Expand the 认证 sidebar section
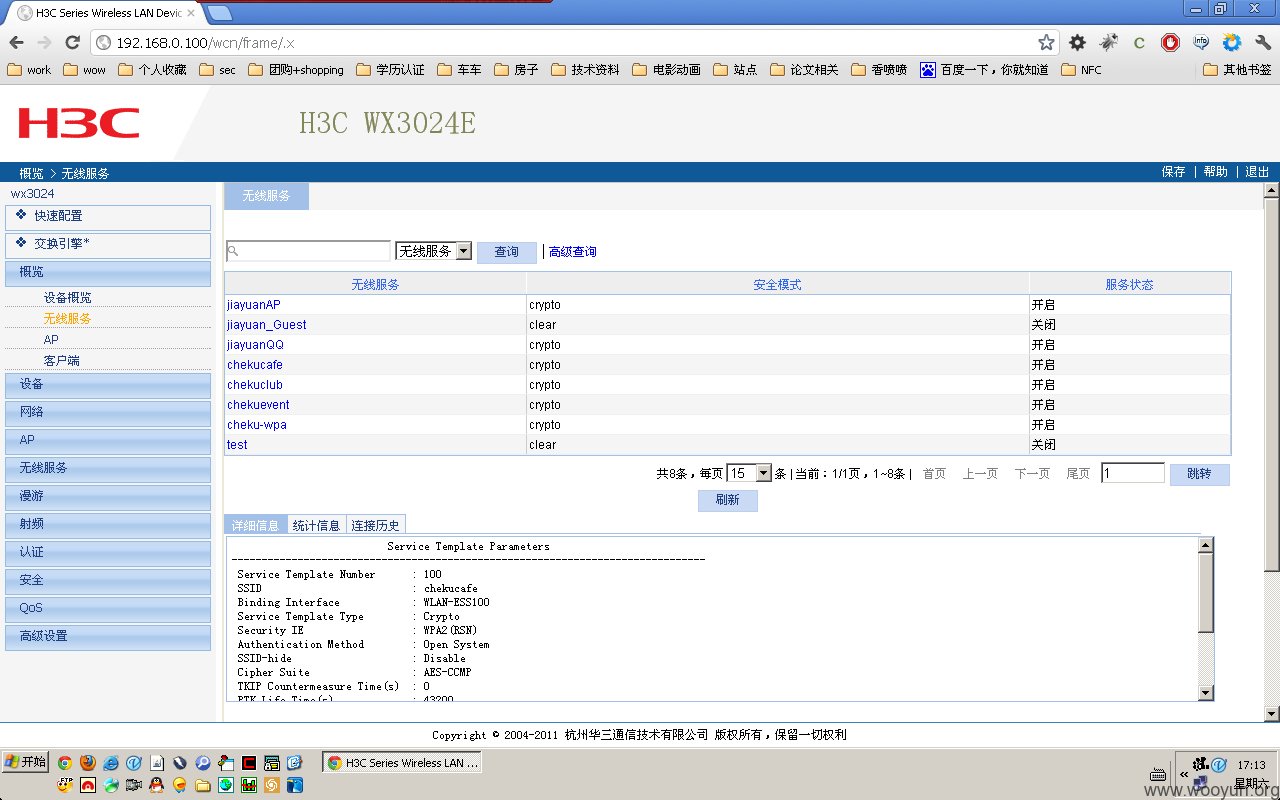 (x=108, y=553)
